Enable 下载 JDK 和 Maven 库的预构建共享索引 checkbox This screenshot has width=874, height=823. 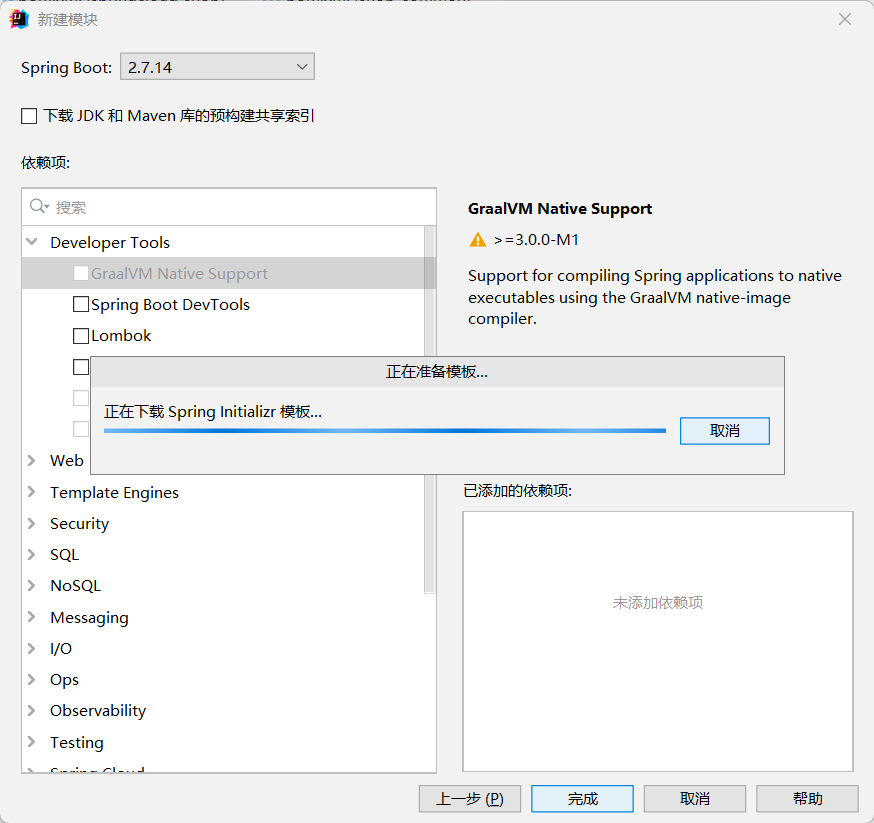(x=29, y=116)
